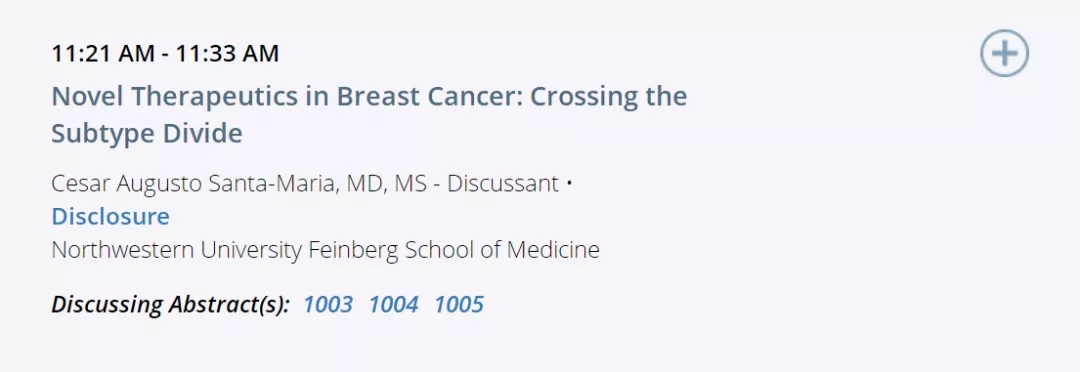1080x372 pixels.
Task: Open abstract 1004
Action: pos(393,304)
